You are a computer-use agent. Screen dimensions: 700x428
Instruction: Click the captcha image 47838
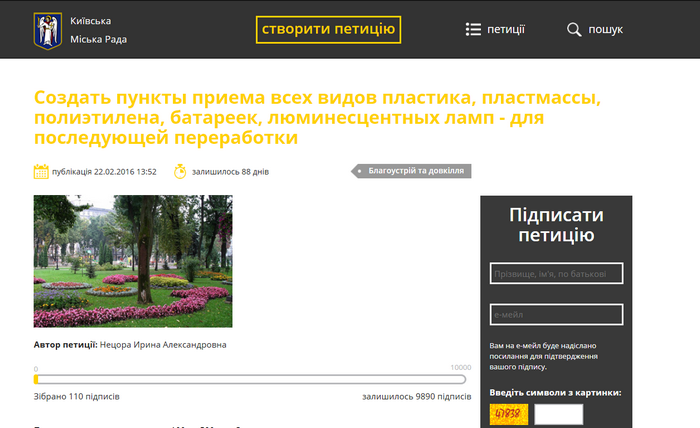coord(509,414)
